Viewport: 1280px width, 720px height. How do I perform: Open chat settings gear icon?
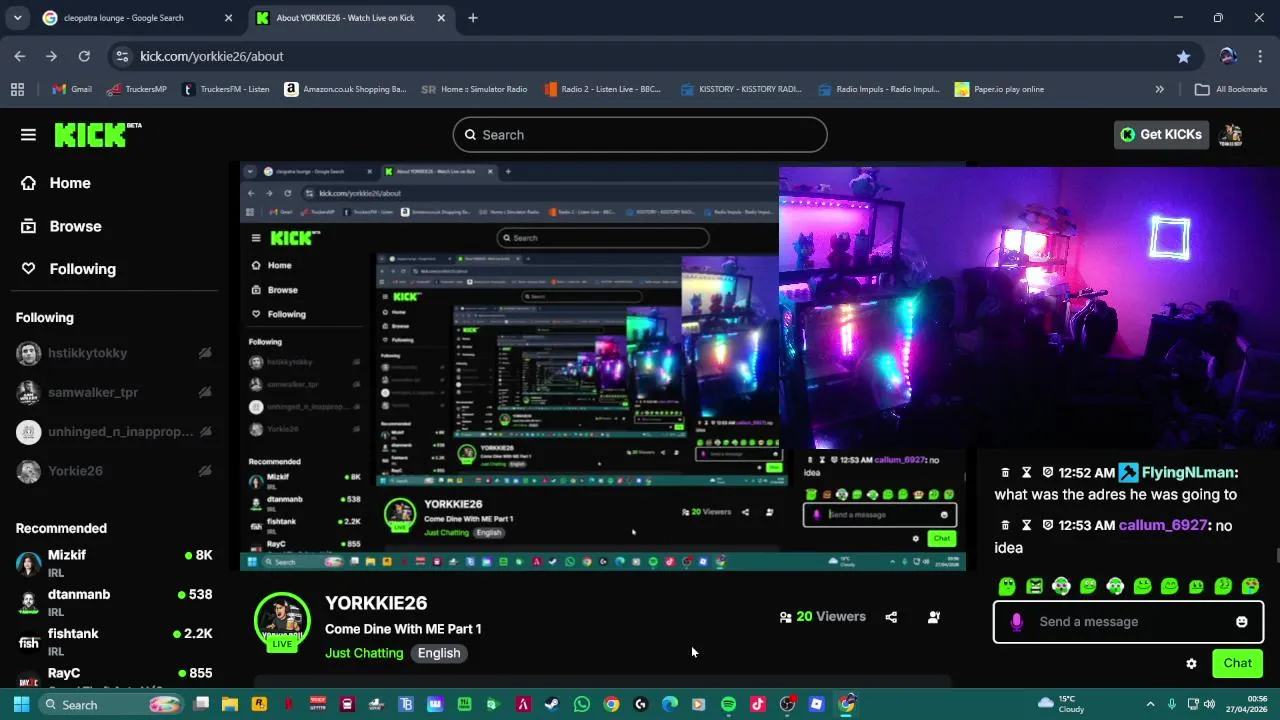[1191, 663]
